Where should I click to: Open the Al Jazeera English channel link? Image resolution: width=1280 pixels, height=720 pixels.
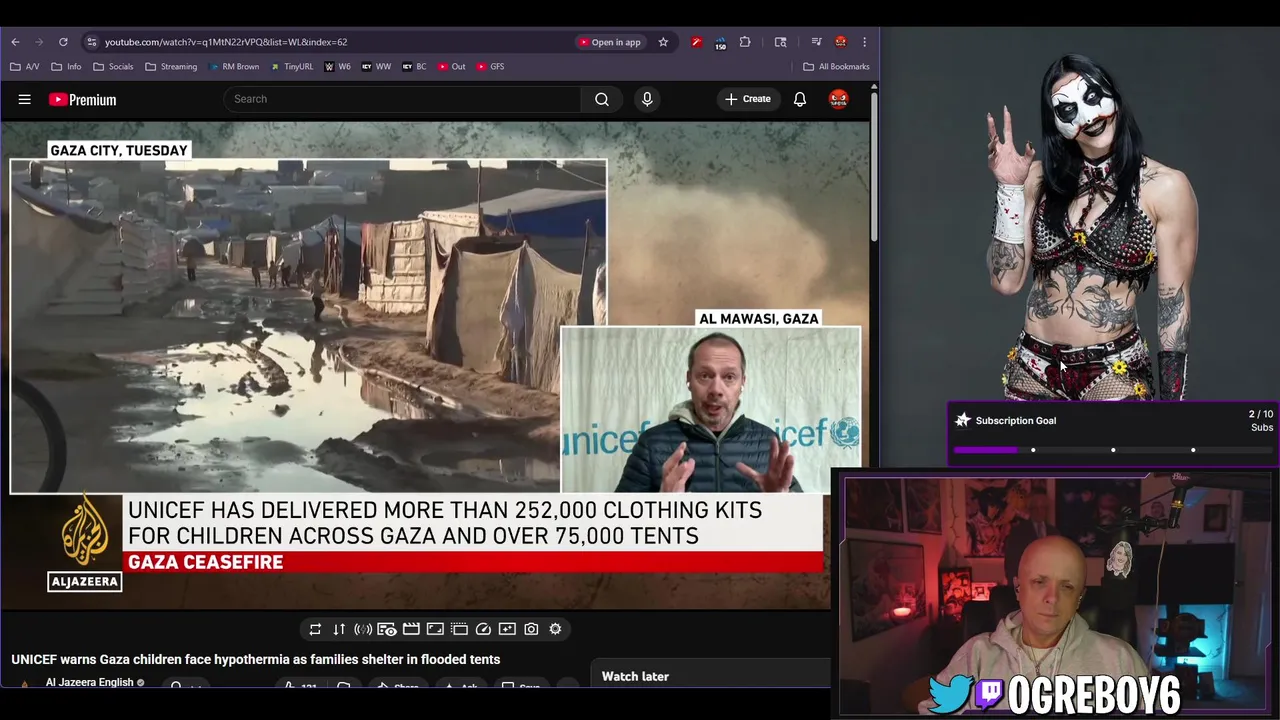(89, 682)
